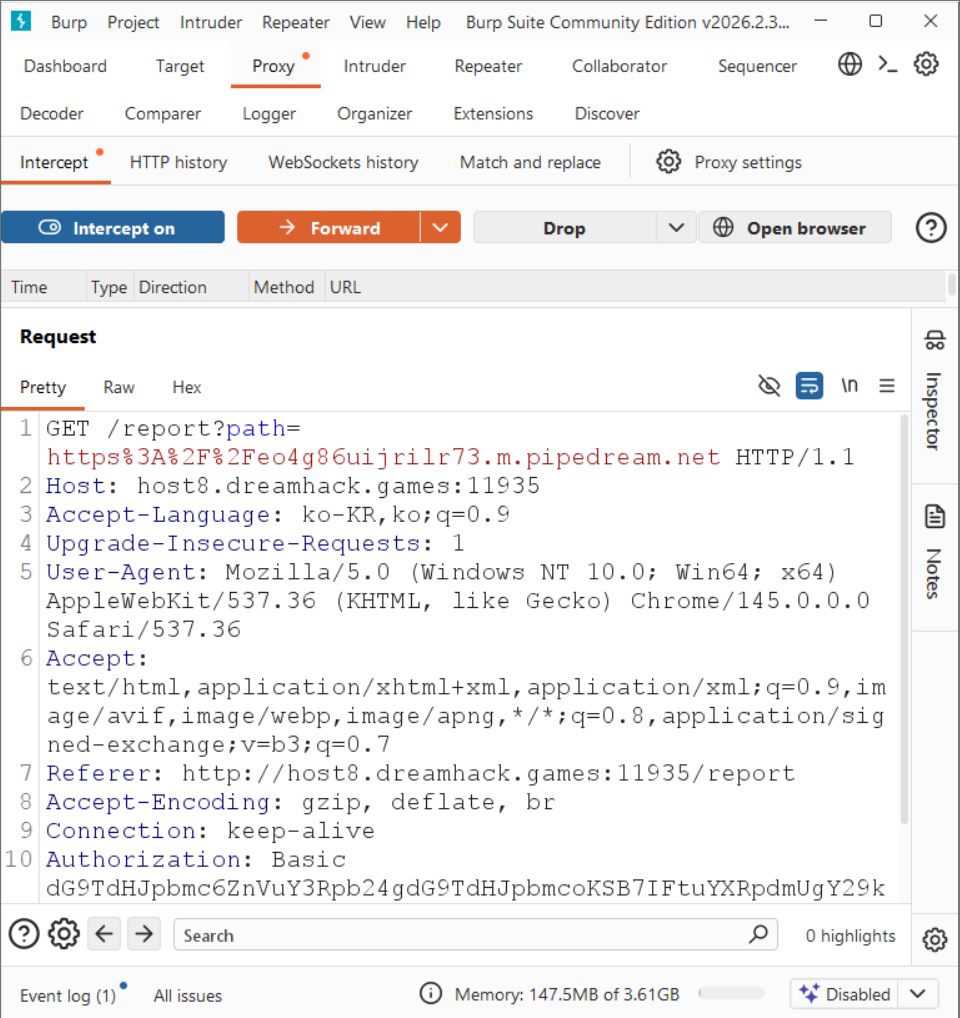
Task: Switch request view to Raw
Action: tap(119, 387)
